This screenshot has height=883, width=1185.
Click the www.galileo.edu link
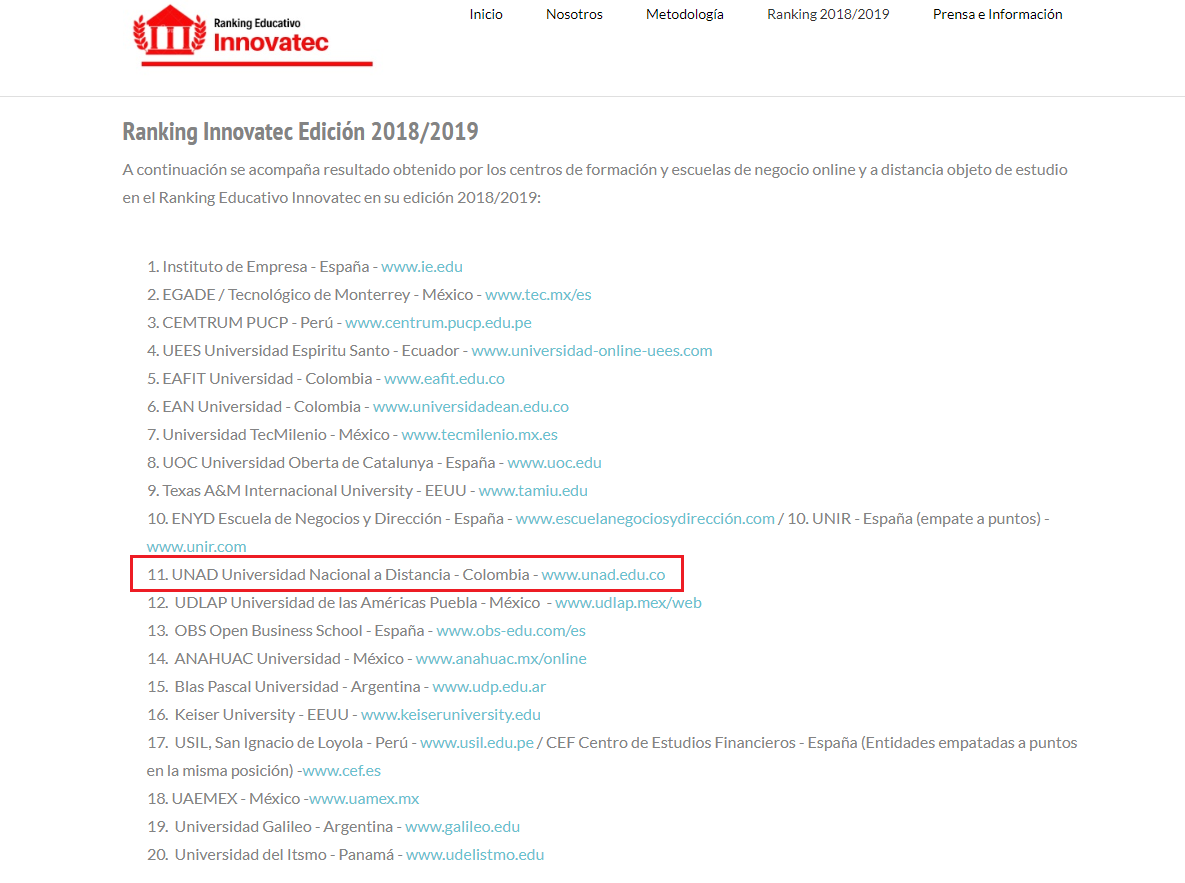click(x=463, y=826)
